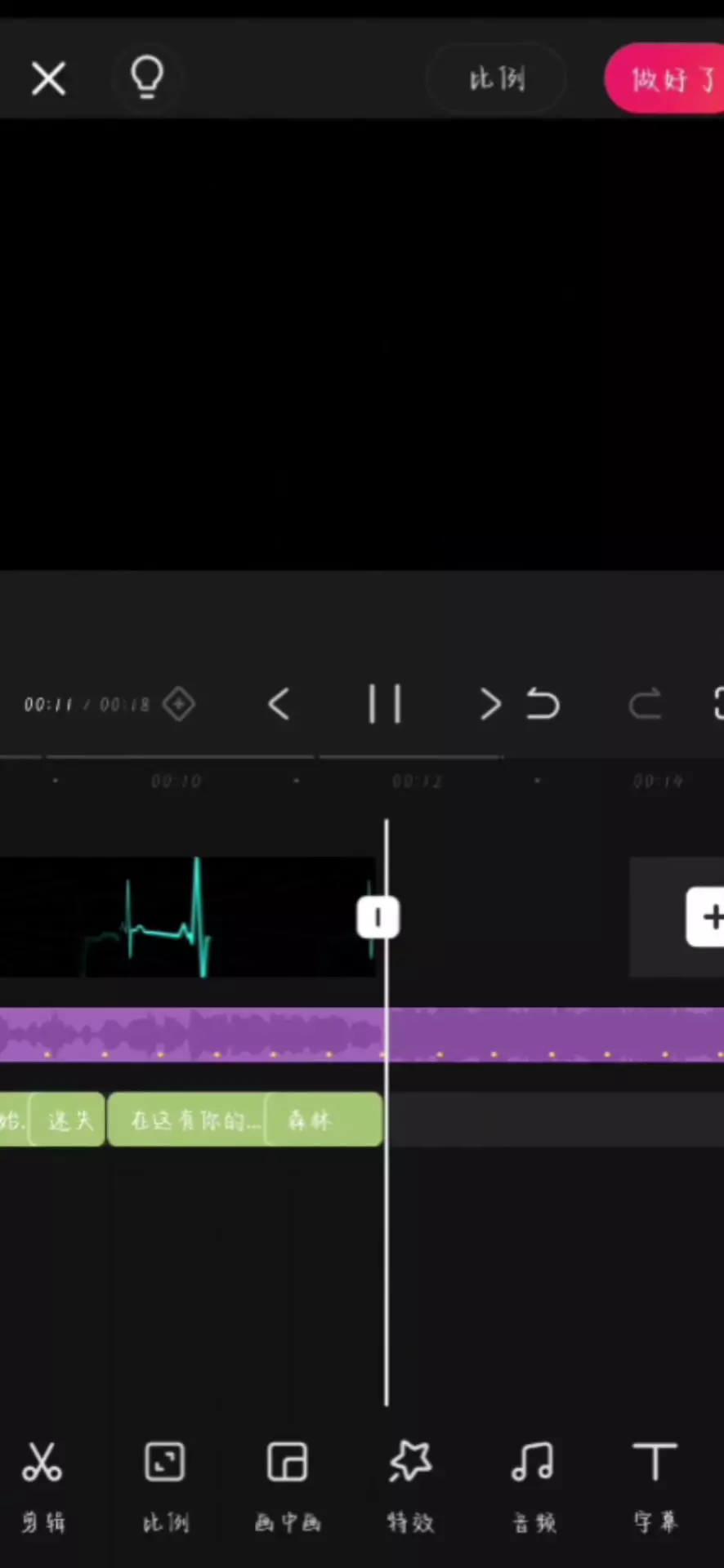
Task: Step to next frame with right chevron
Action: point(489,704)
